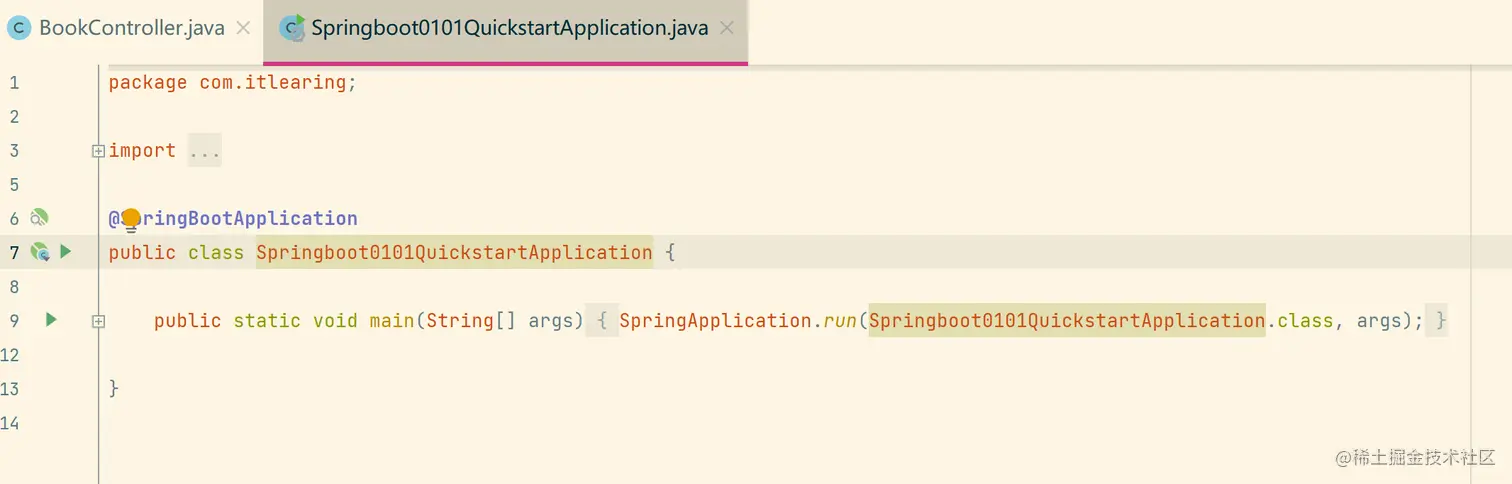Close the Springboot0101QuickstartApplication.java tab

[727, 29]
